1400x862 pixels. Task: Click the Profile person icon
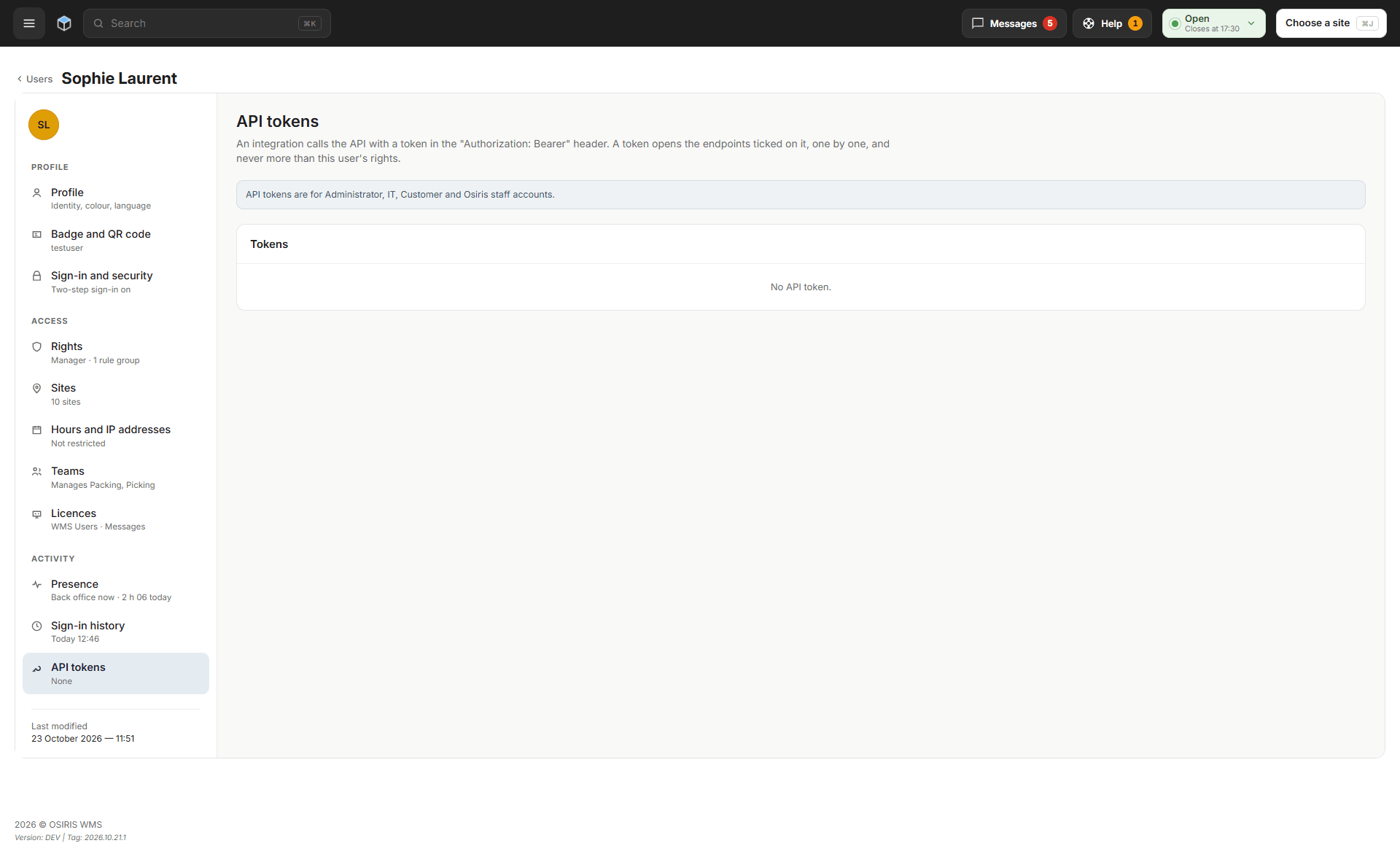[x=36, y=193]
